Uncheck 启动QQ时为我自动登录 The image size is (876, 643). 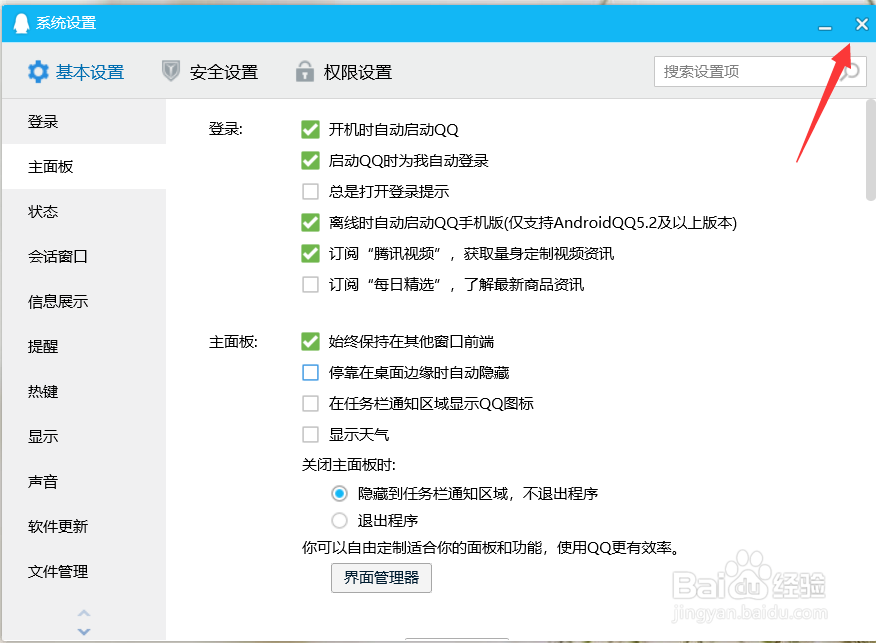[x=310, y=160]
